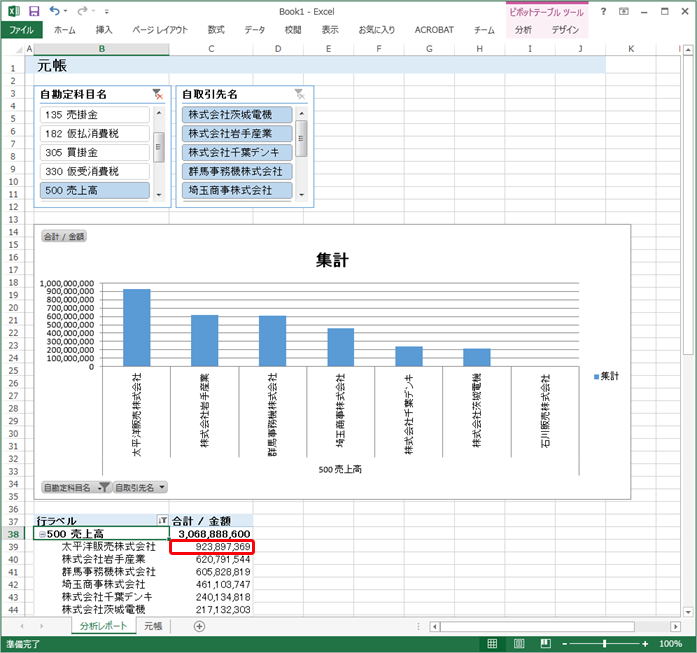Viewport: 697px width, 653px height.
Task: Open the デザイン pivot table tab
Action: click(x=565, y=30)
